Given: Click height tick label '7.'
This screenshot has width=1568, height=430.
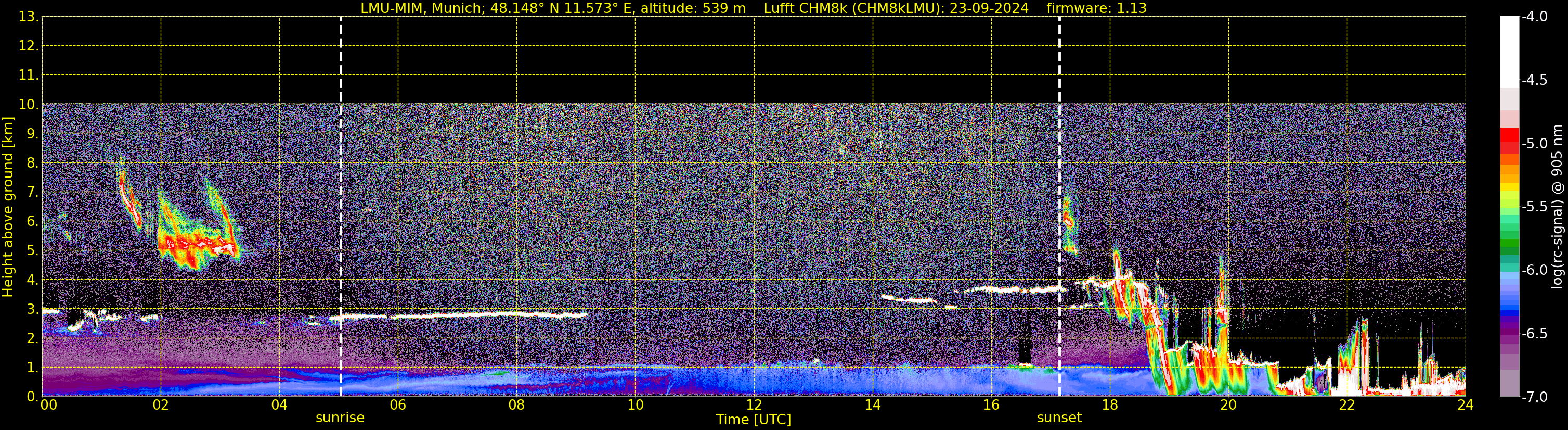Looking at the screenshot, I should [x=32, y=193].
